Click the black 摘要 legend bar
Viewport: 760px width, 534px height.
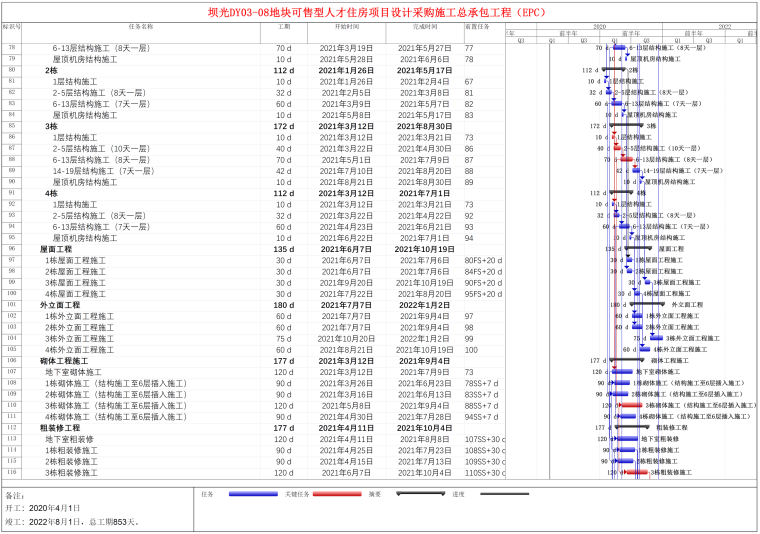(x=420, y=494)
